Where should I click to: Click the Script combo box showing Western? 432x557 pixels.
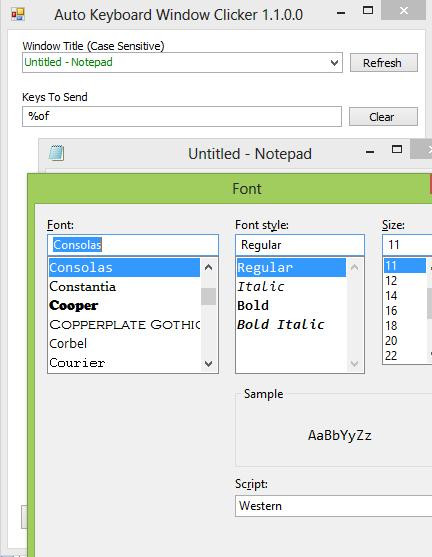[x=333, y=506]
